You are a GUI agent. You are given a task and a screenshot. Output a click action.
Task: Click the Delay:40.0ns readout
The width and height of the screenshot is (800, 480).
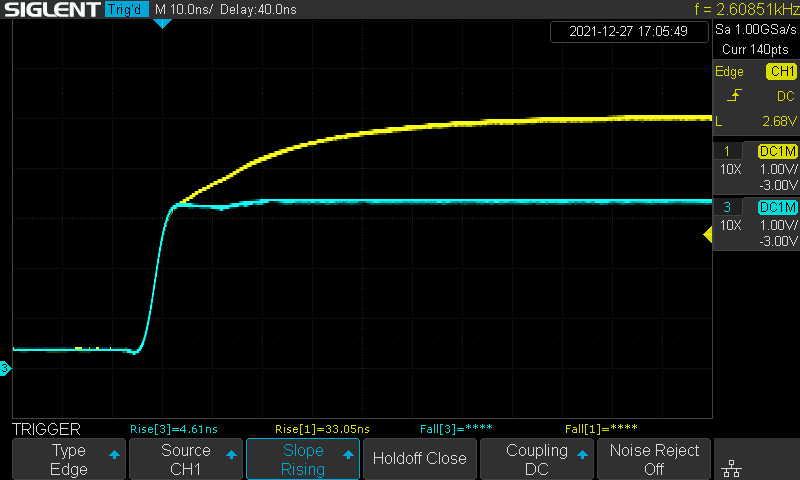(x=258, y=9)
